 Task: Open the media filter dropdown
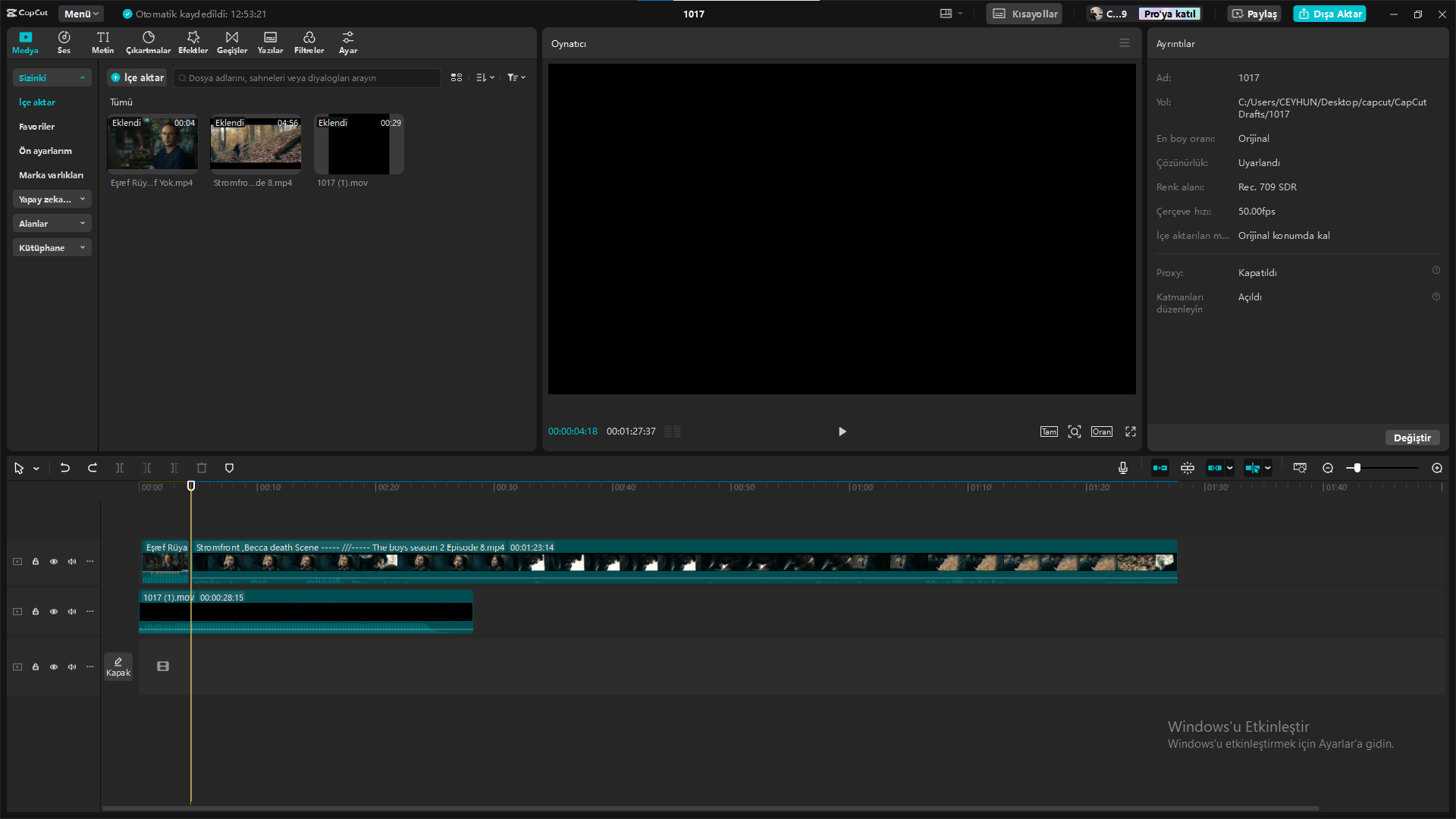(516, 77)
